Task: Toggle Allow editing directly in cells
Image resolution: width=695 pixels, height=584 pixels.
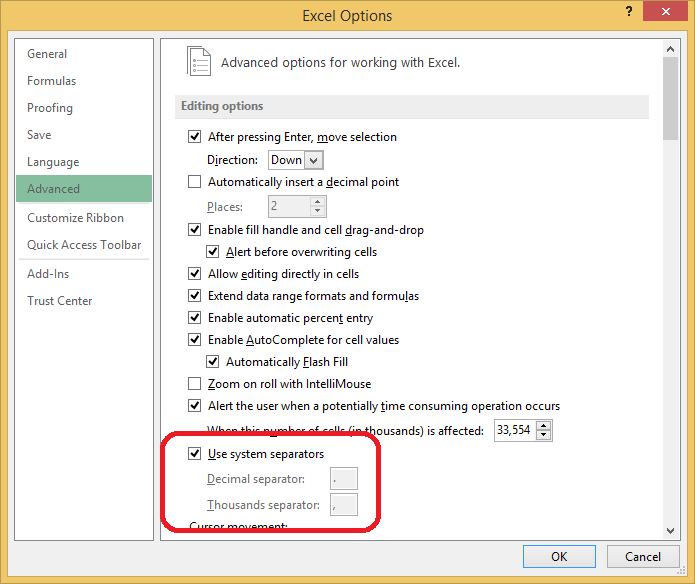Action: (x=195, y=273)
